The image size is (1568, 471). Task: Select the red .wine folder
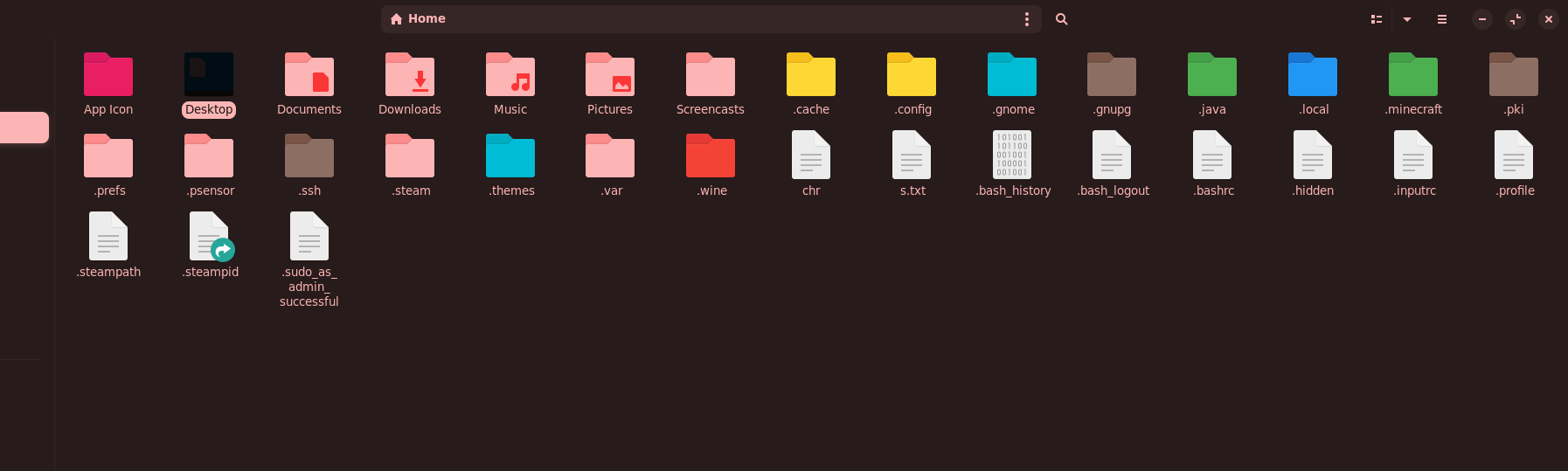pos(711,156)
